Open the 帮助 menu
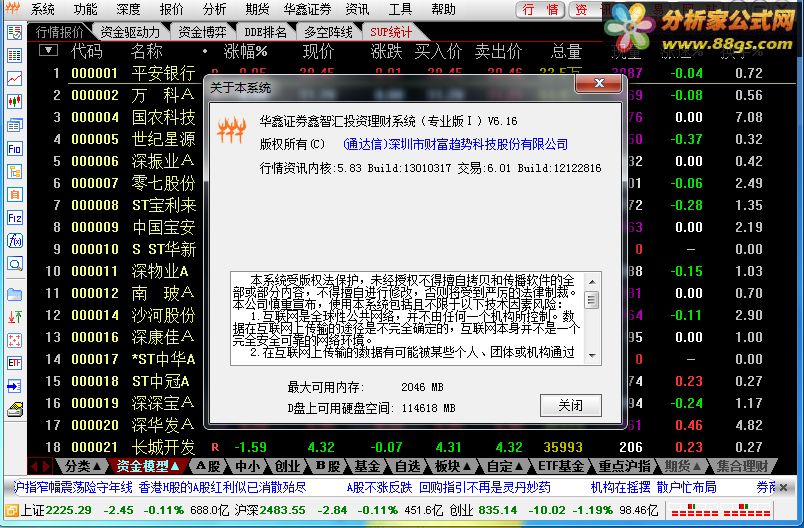Viewport: 804px width, 528px height. (x=443, y=9)
